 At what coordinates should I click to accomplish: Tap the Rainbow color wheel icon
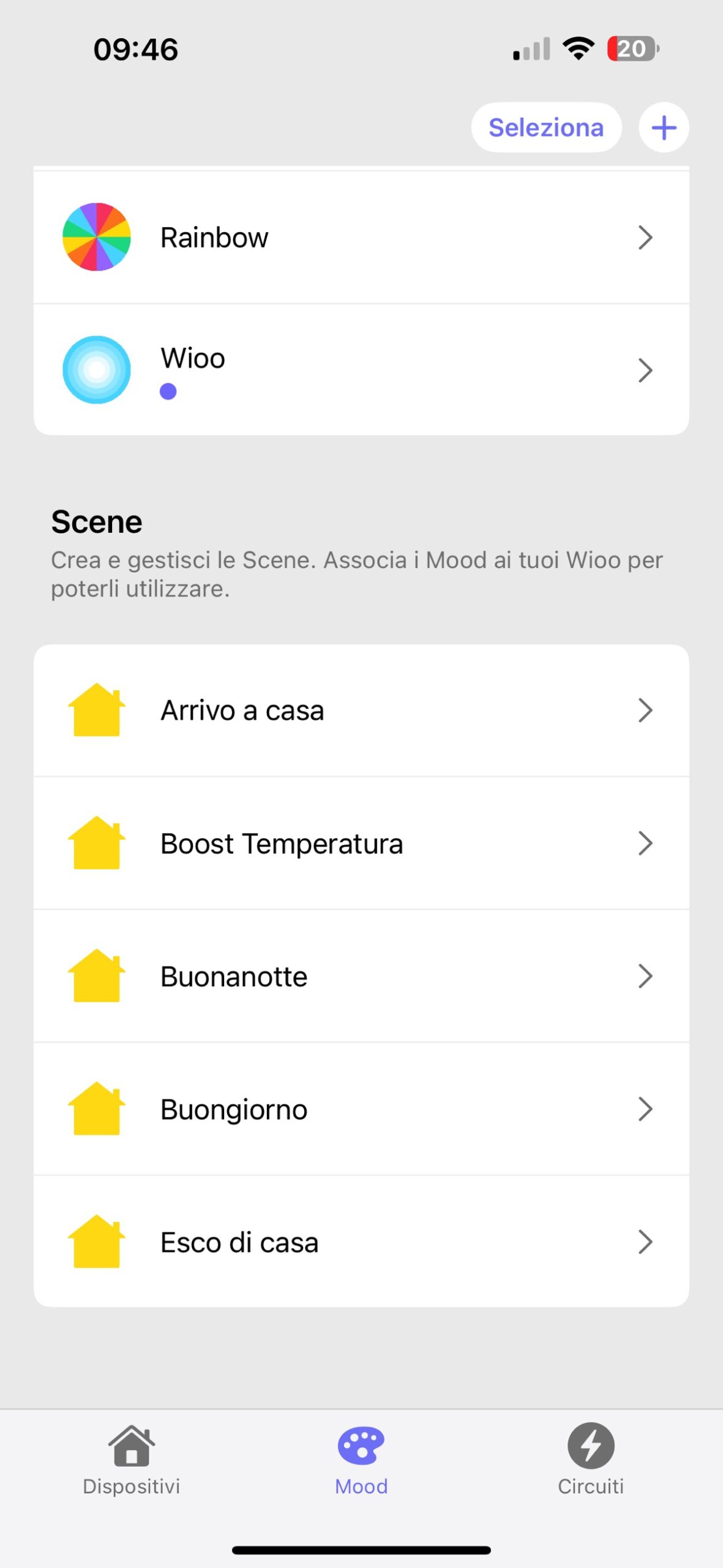coord(97,237)
